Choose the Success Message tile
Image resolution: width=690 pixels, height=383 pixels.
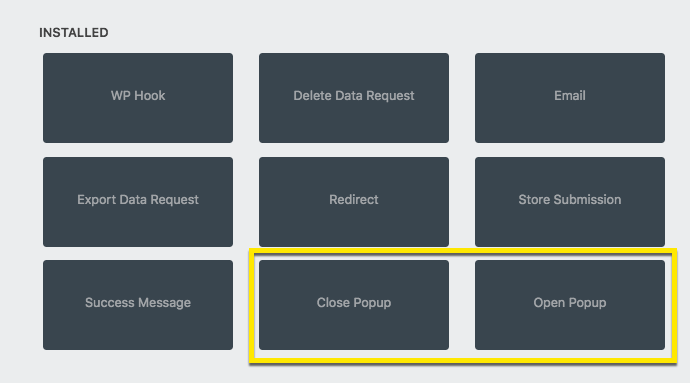(x=138, y=305)
